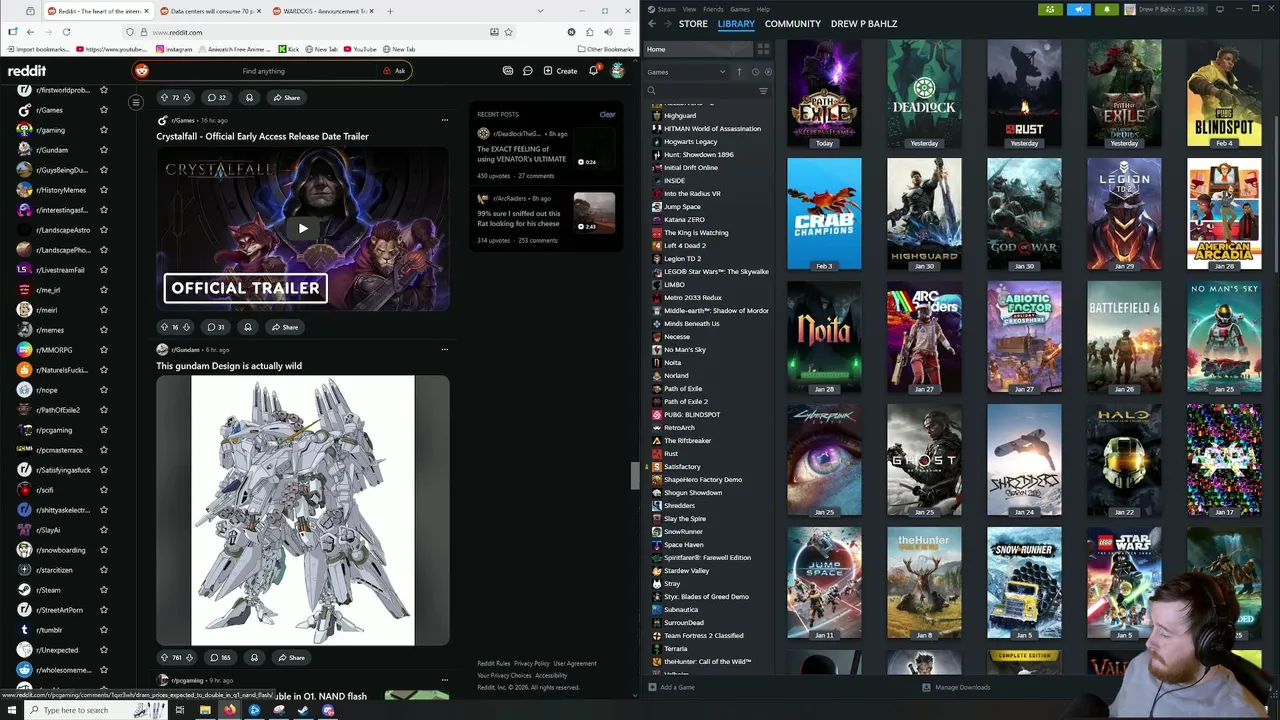Open Reddit notifications bell
The height and width of the screenshot is (720, 1280).
[593, 71]
